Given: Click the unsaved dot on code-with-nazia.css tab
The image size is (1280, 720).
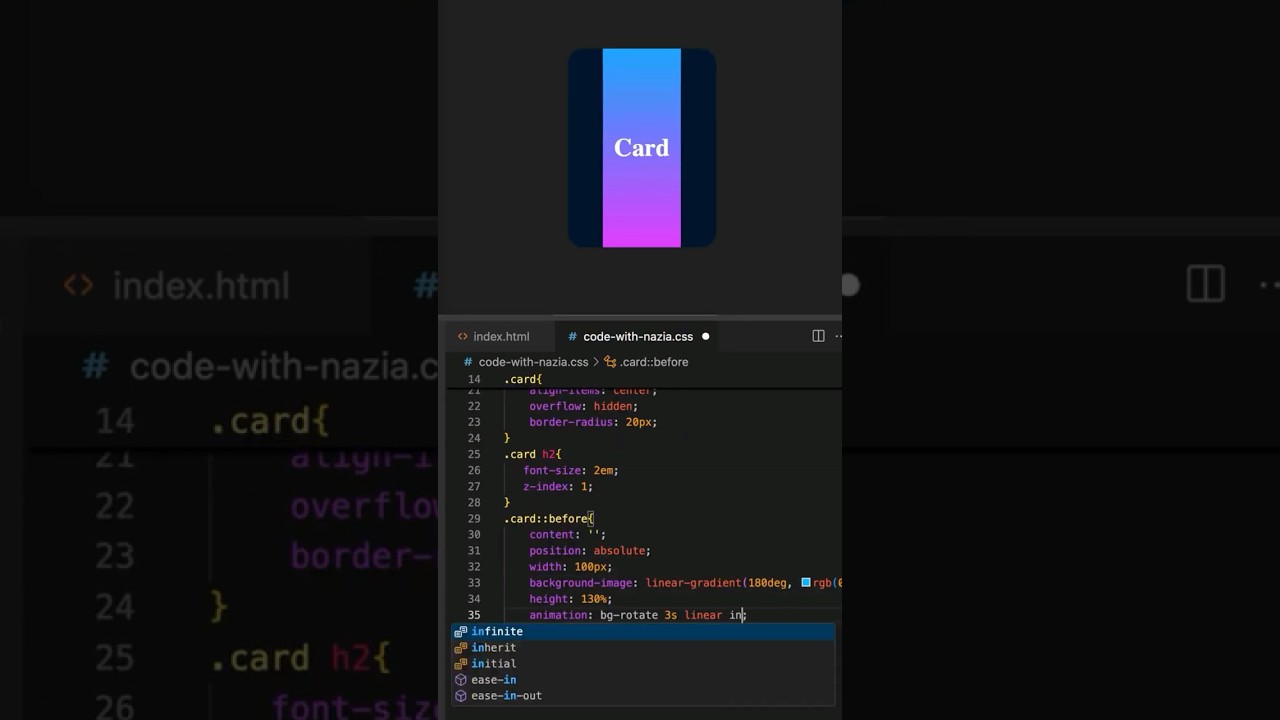Looking at the screenshot, I should coord(705,337).
